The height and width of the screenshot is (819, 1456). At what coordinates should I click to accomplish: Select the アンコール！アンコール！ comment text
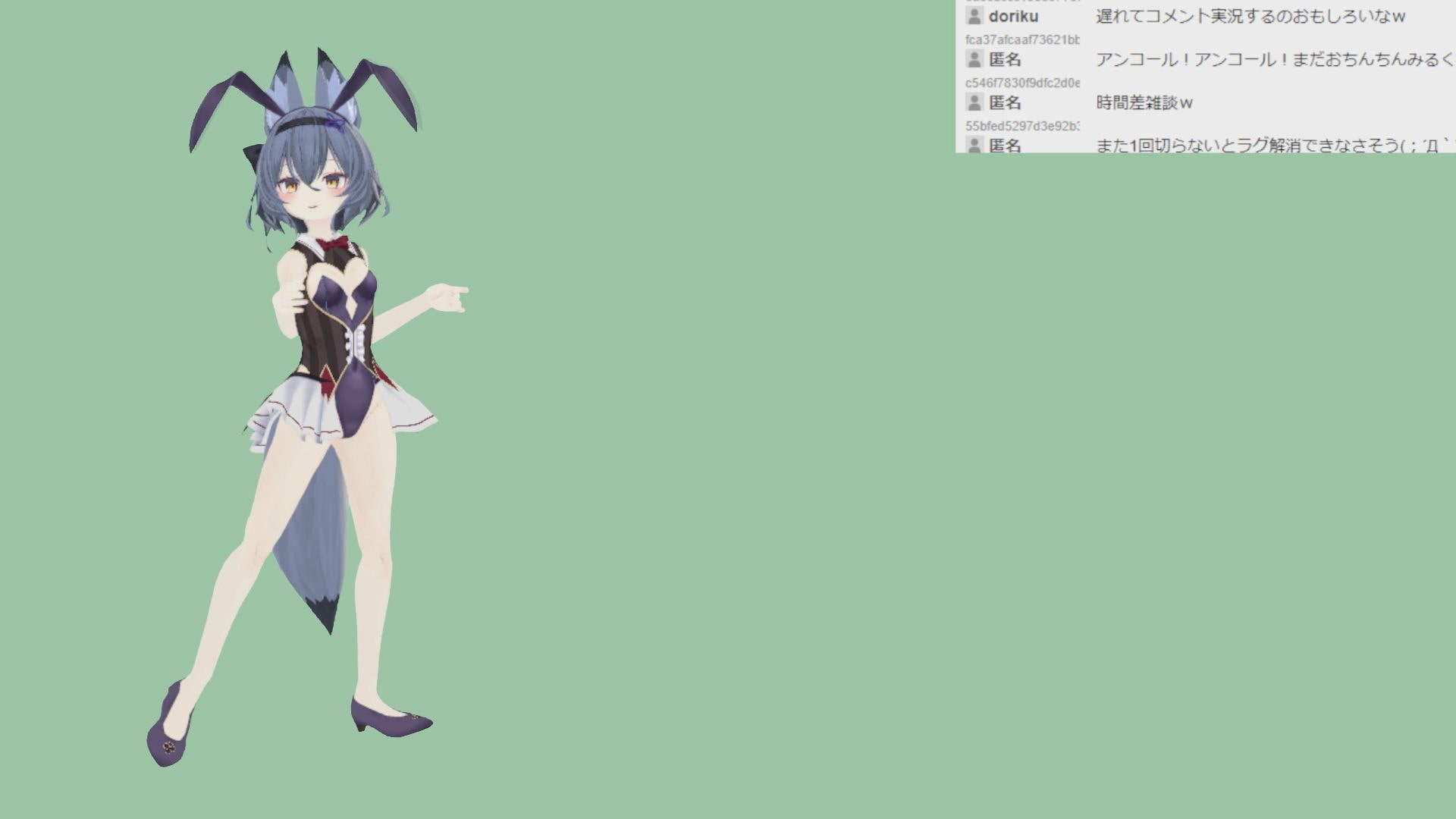1274,59
